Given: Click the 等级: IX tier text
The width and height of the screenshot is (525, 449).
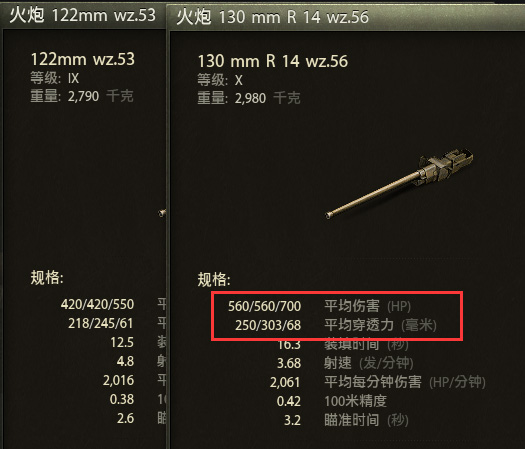Looking at the screenshot, I should (55, 78).
